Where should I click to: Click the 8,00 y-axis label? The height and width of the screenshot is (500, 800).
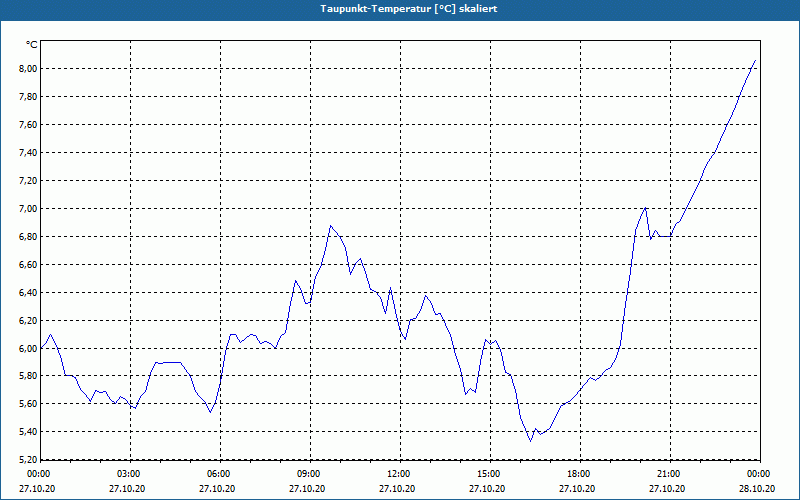[x=29, y=69]
